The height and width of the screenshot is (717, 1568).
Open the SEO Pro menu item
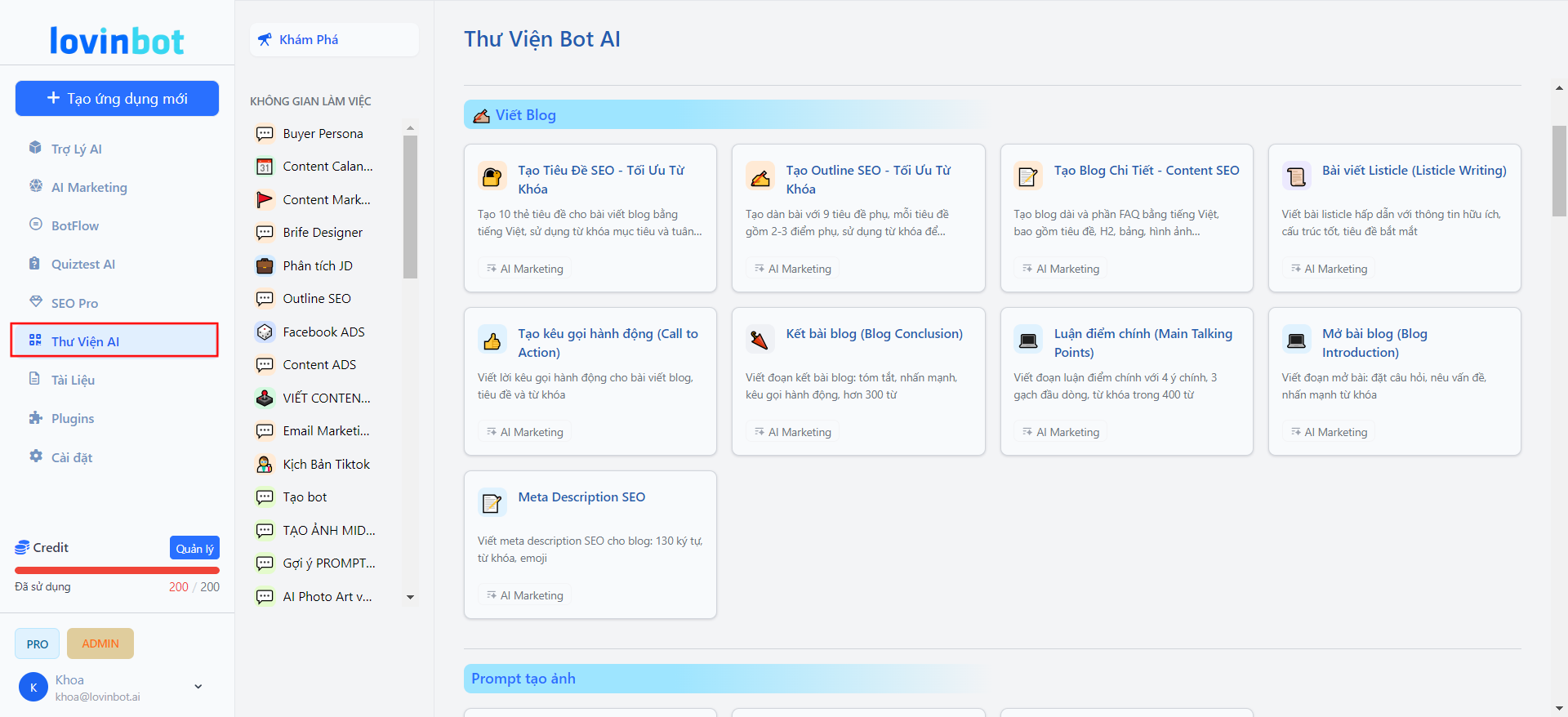(x=74, y=303)
